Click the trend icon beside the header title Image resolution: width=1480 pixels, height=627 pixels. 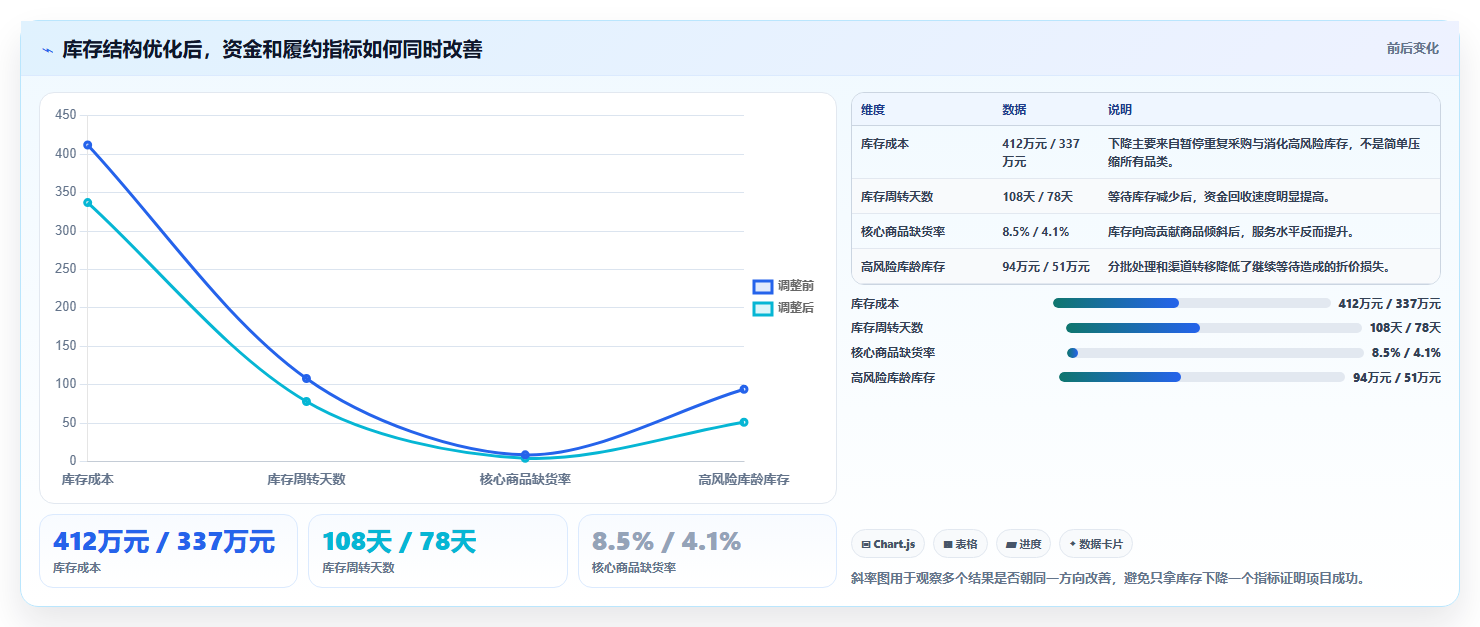47,49
